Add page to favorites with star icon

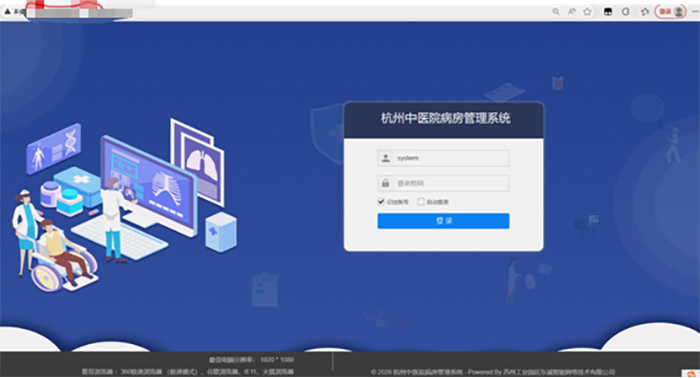click(588, 12)
